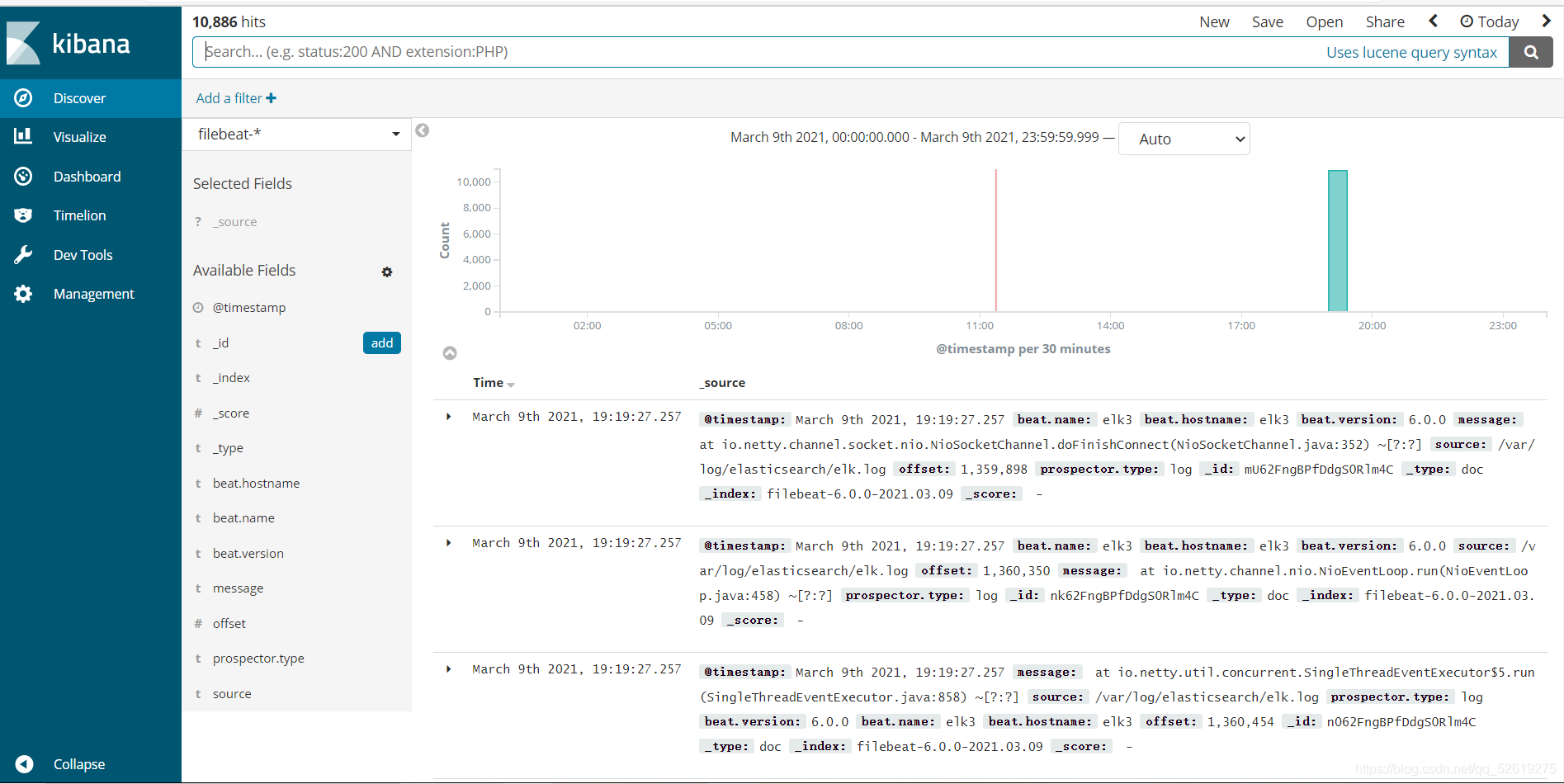This screenshot has height=784, width=1564.
Task: Add the _id field with add button
Action: (x=382, y=342)
